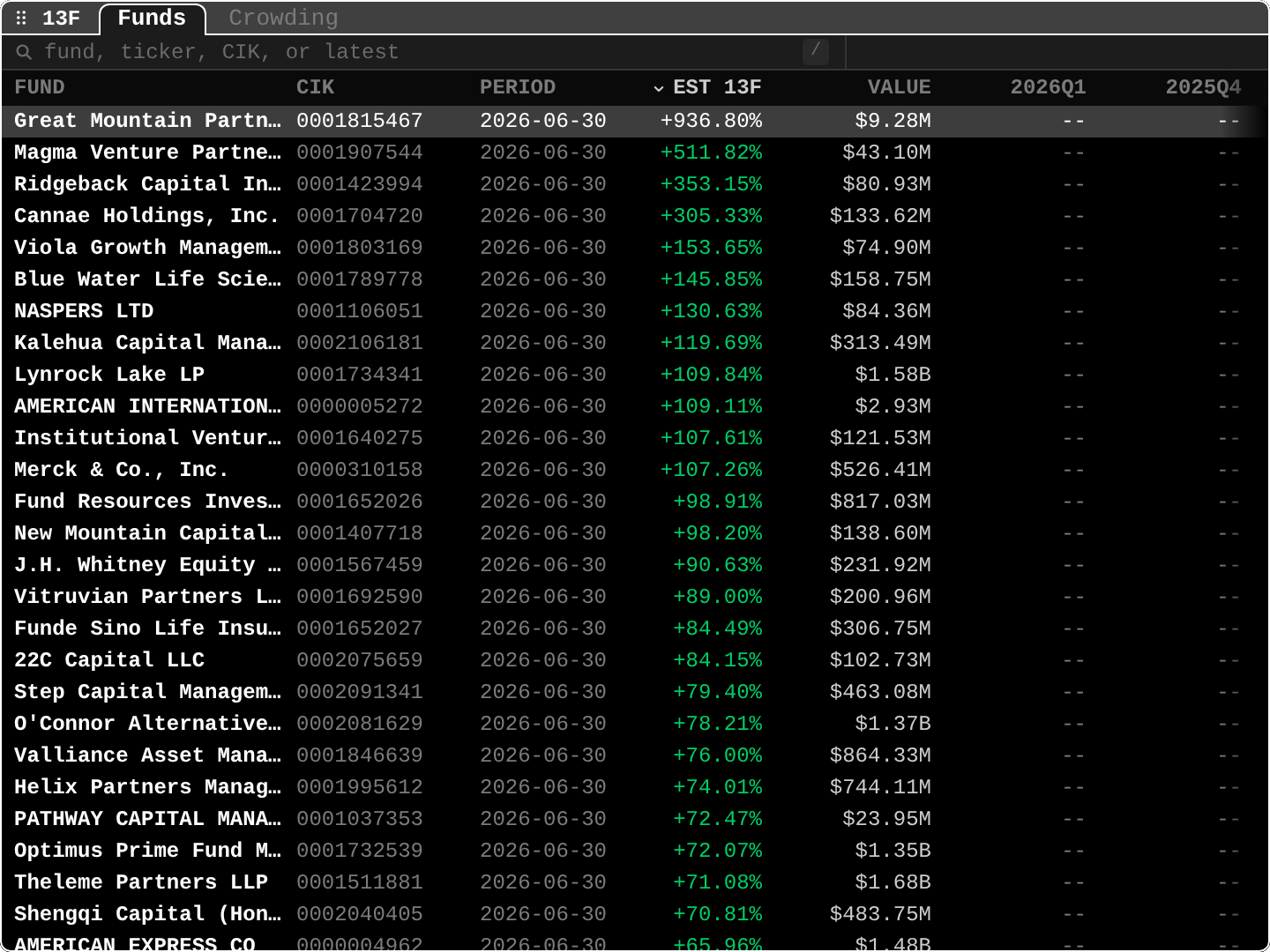
Task: Click Step Capital Managem… row
Action: coord(635,692)
